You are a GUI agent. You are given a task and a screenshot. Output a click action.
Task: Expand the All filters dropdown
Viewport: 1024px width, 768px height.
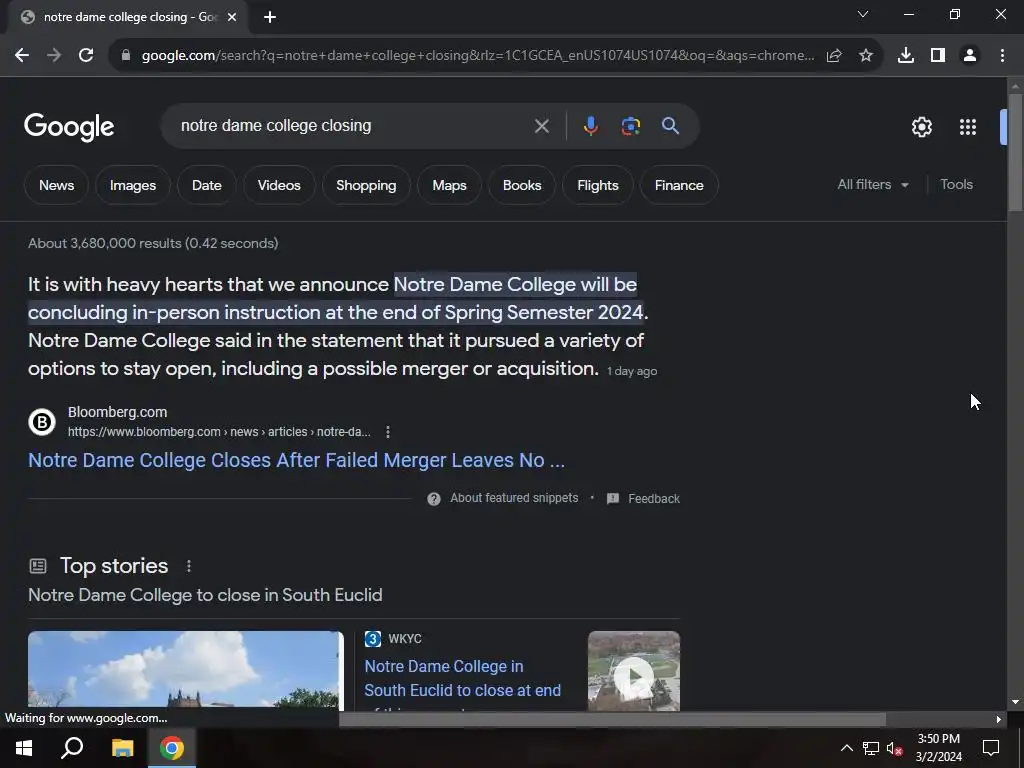pyautogui.click(x=872, y=185)
